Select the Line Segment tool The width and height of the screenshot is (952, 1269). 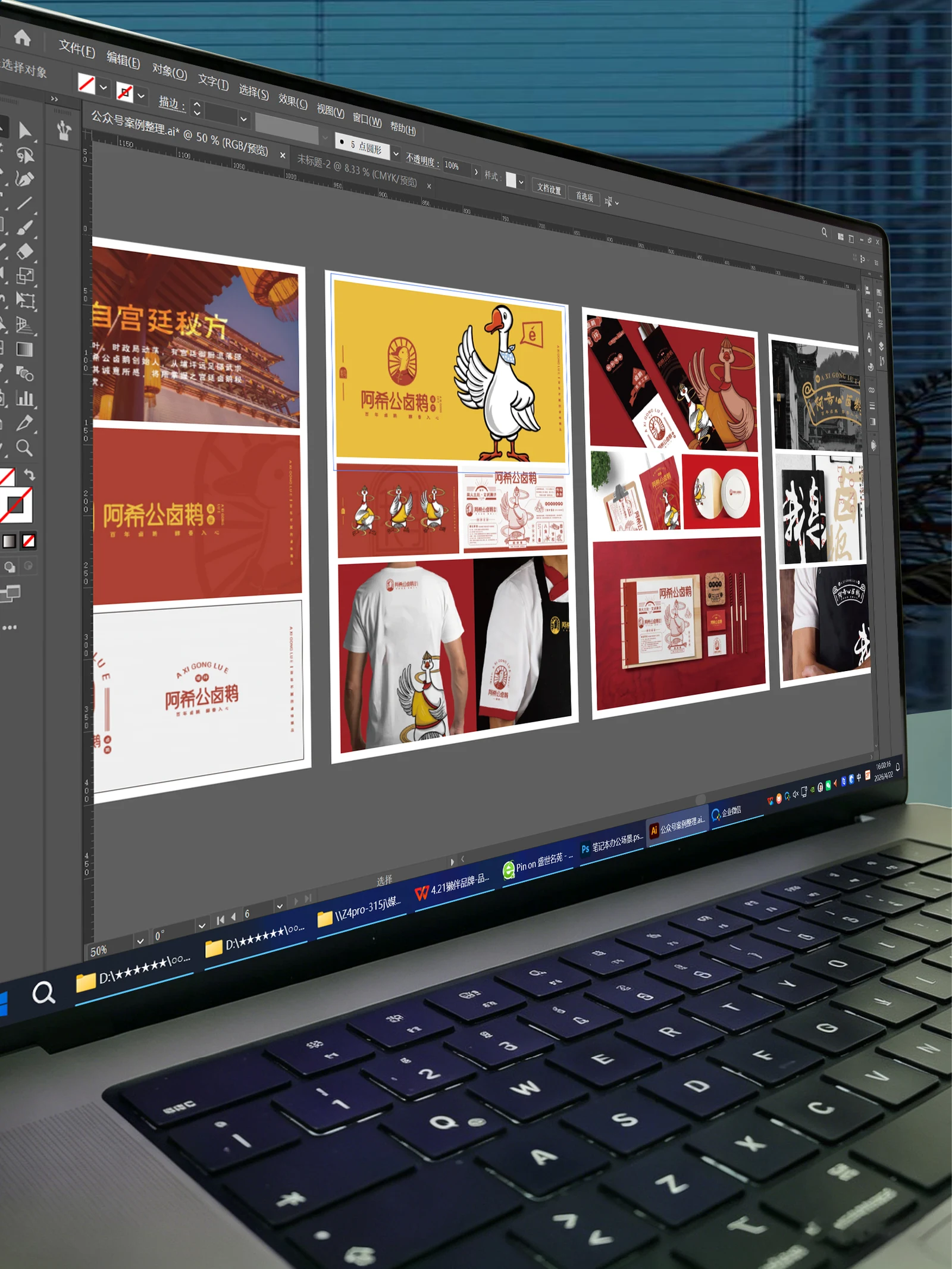(x=24, y=203)
